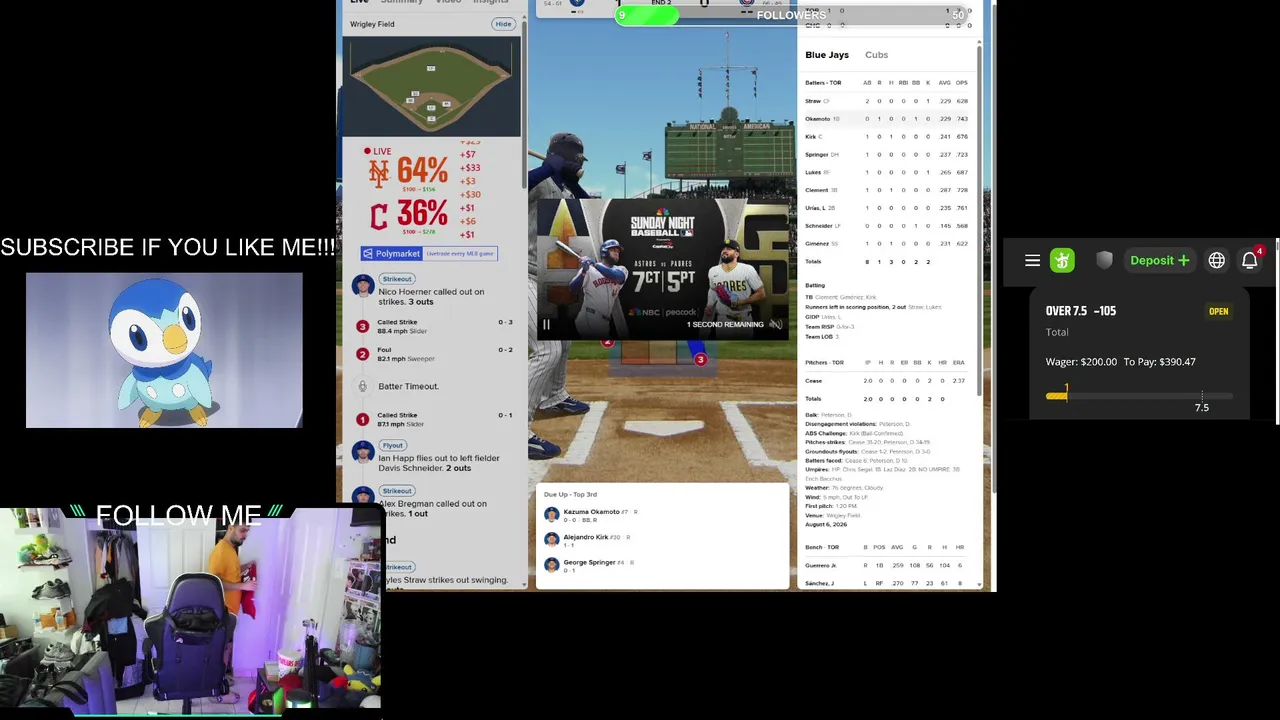Click 'Ian Happ flies out' play description

click(439, 463)
